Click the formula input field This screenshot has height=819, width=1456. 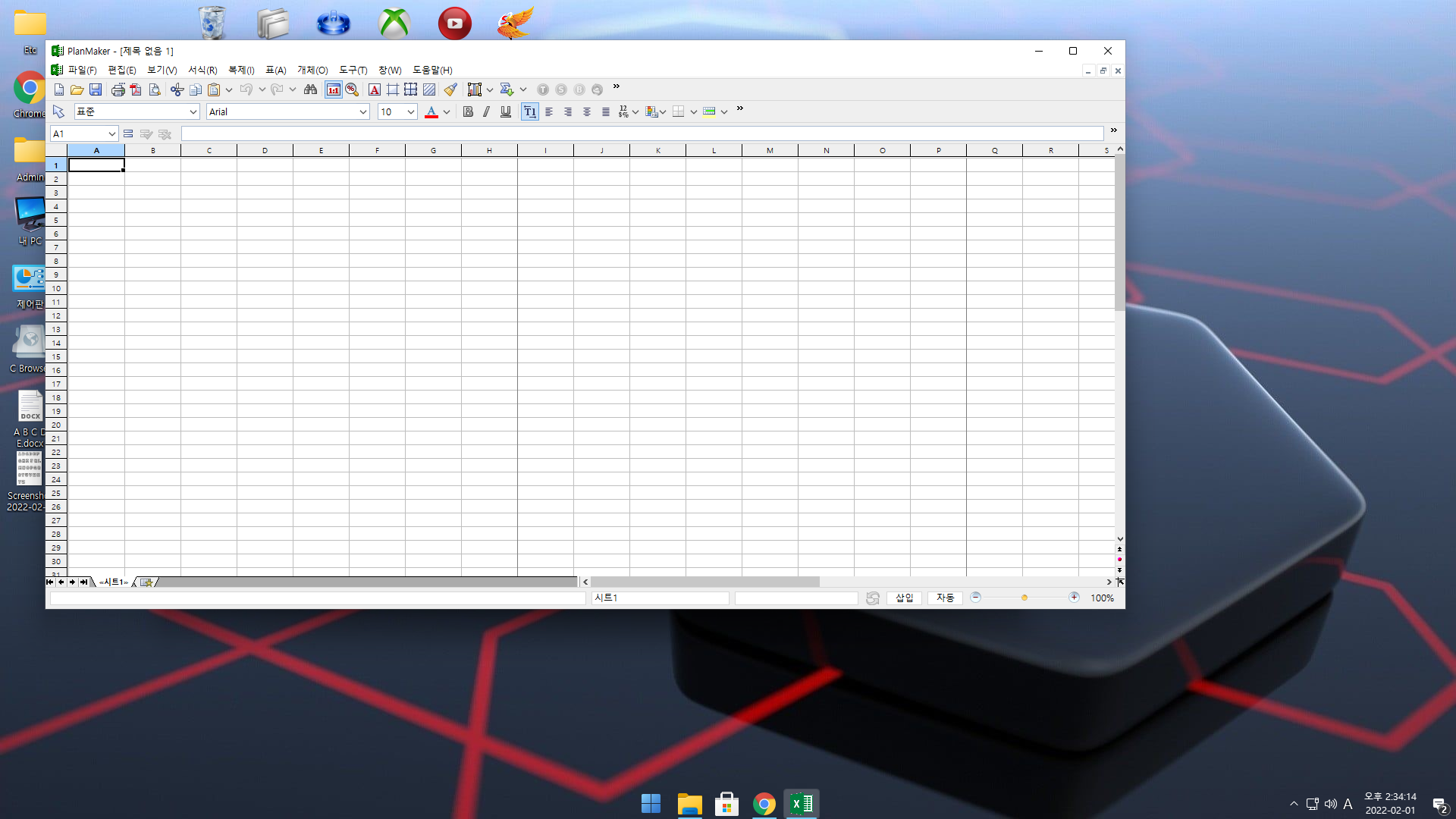pos(642,133)
